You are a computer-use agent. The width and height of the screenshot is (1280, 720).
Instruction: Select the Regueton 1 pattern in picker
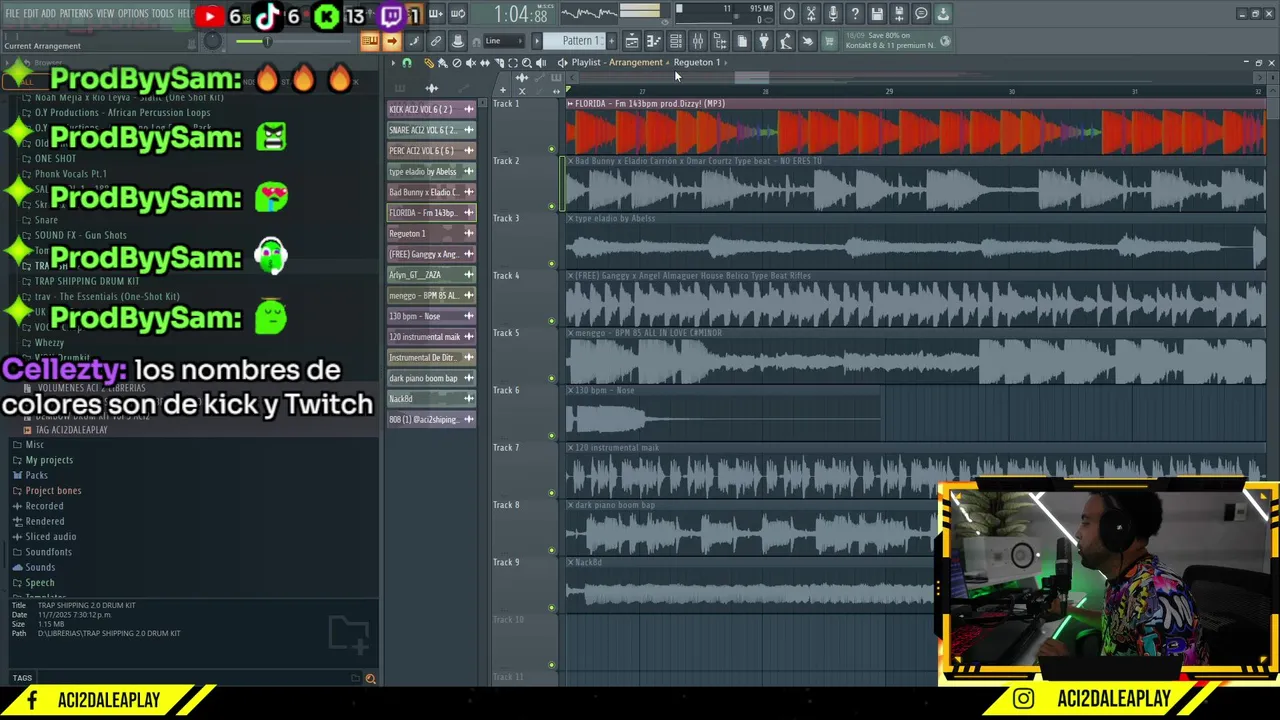(x=432, y=233)
